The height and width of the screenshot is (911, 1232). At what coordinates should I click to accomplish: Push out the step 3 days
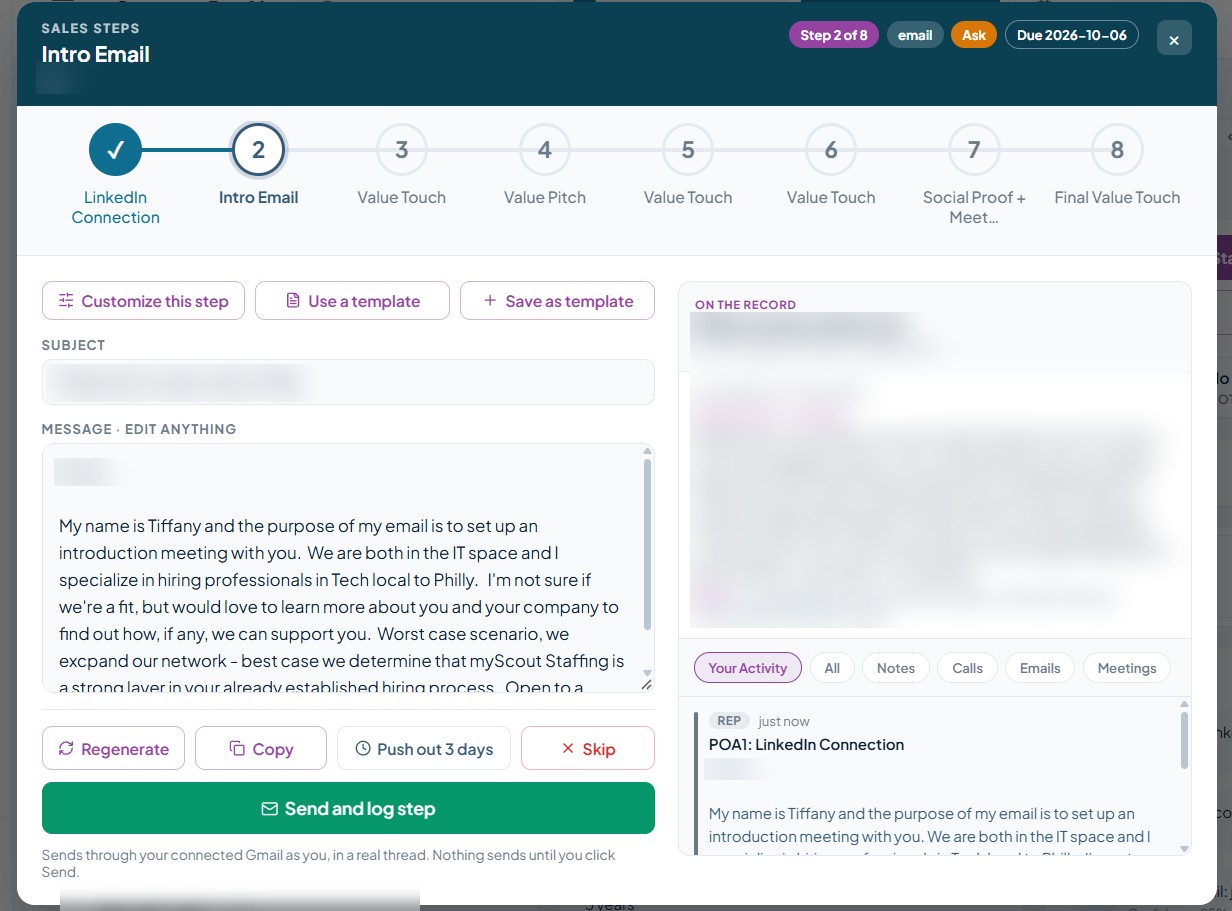[x=424, y=749]
